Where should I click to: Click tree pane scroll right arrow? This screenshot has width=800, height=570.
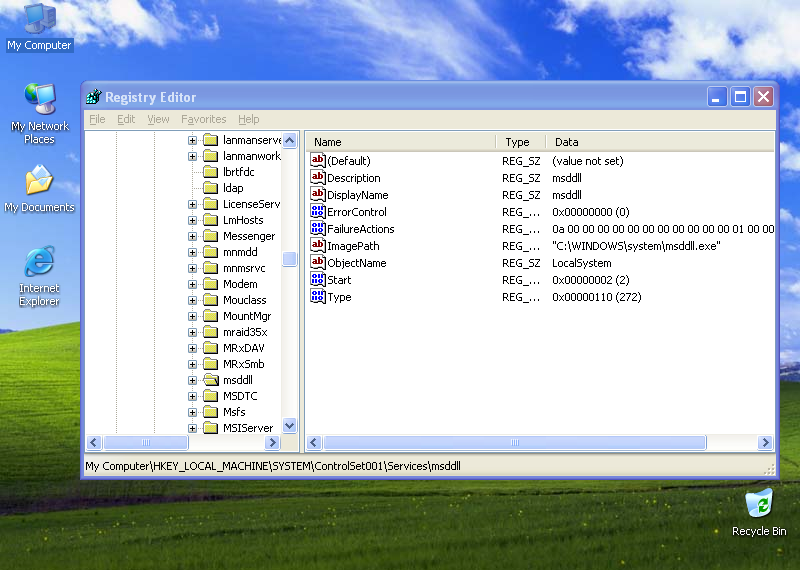coord(272,442)
